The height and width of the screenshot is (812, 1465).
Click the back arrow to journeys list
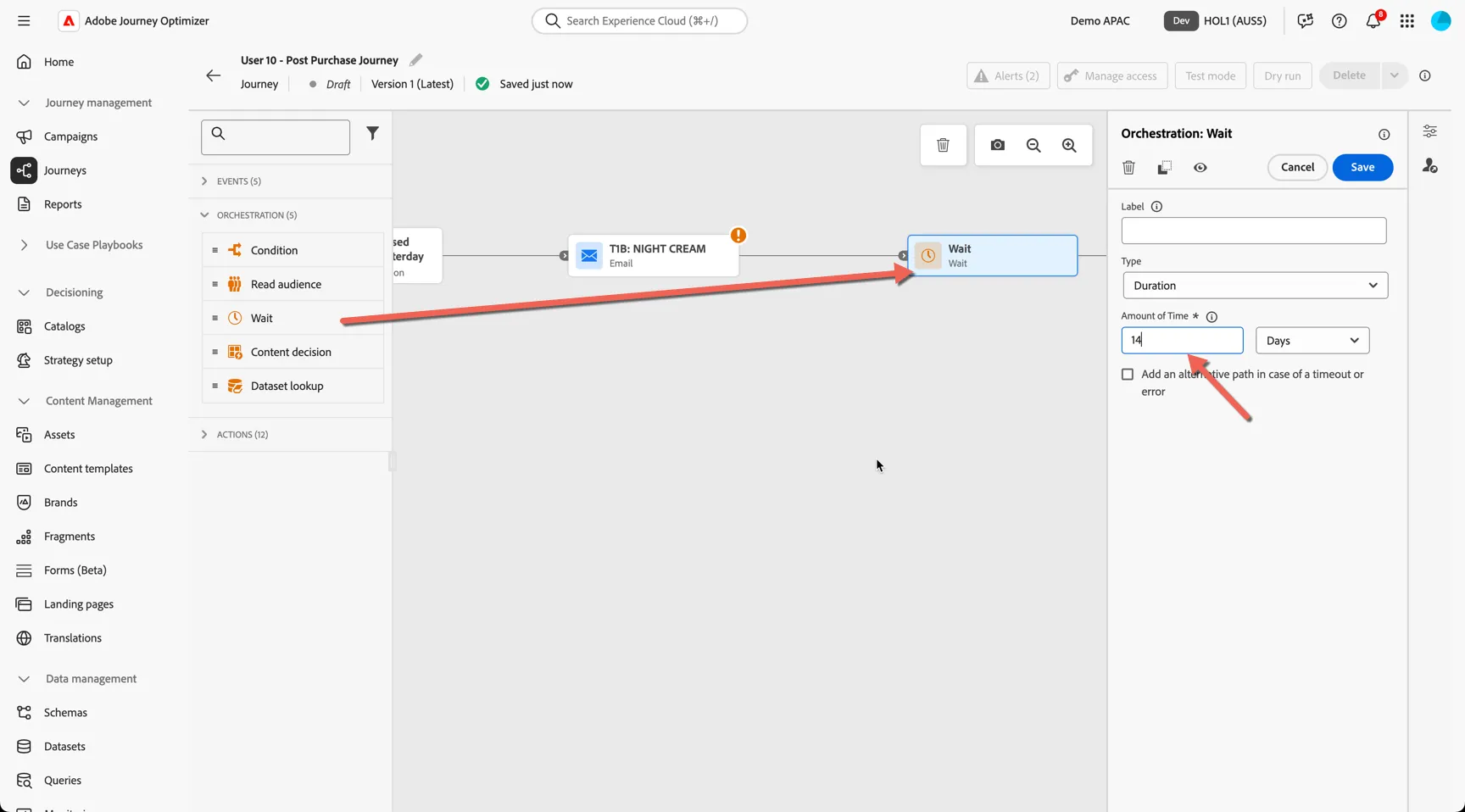coord(214,75)
